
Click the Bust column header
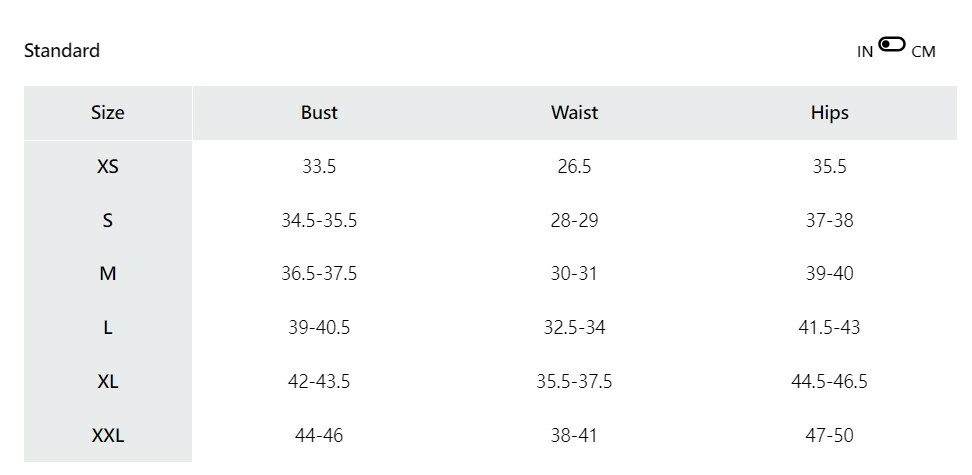tap(319, 113)
